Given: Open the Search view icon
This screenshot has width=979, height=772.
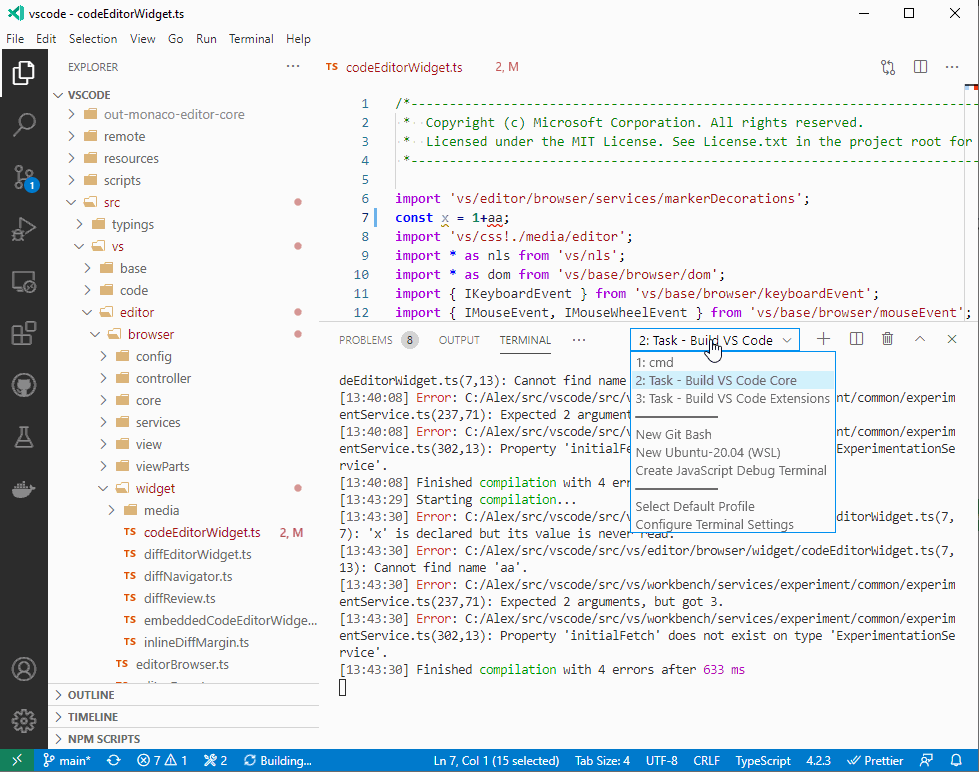Looking at the screenshot, I should (x=24, y=125).
